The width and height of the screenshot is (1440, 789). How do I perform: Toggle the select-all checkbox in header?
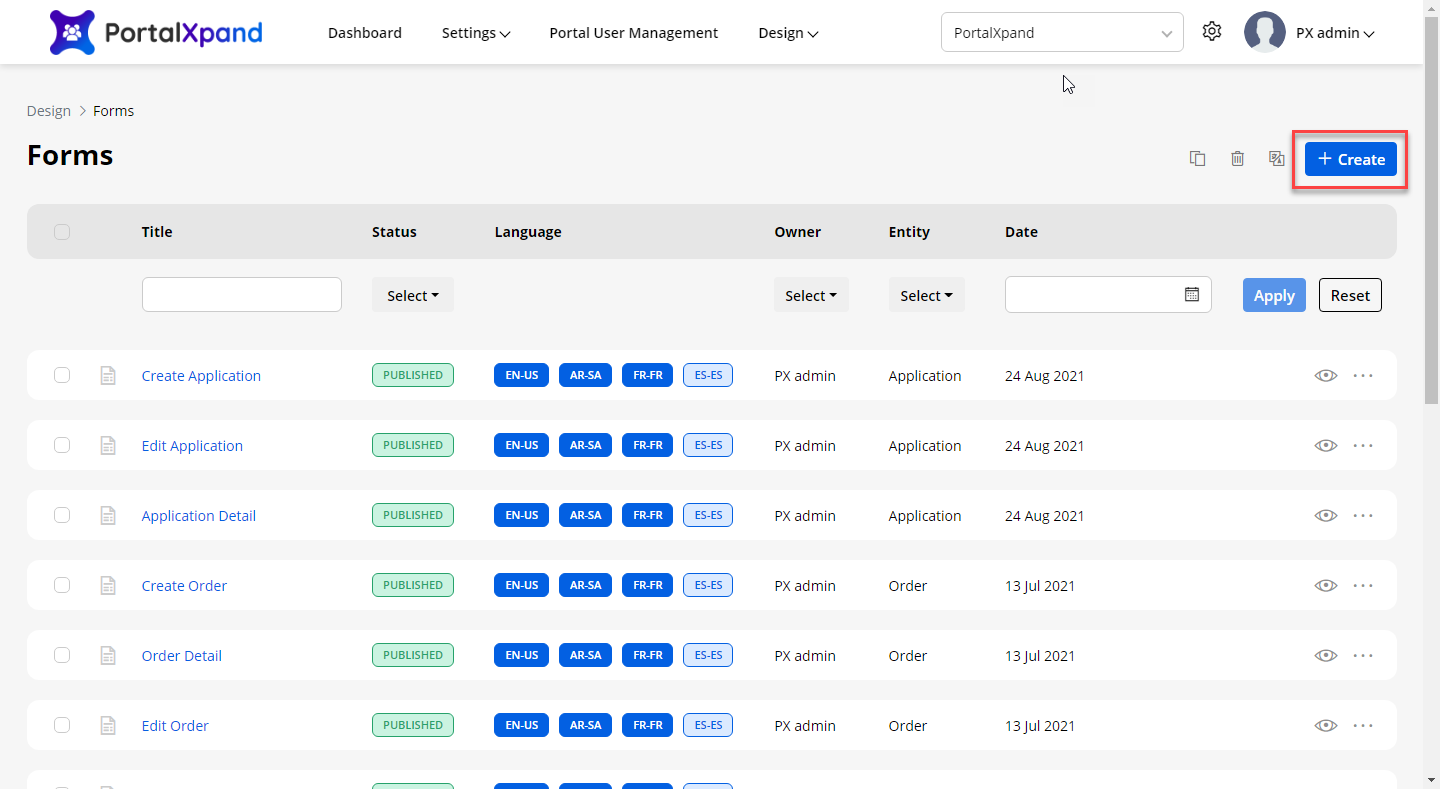pyautogui.click(x=62, y=232)
